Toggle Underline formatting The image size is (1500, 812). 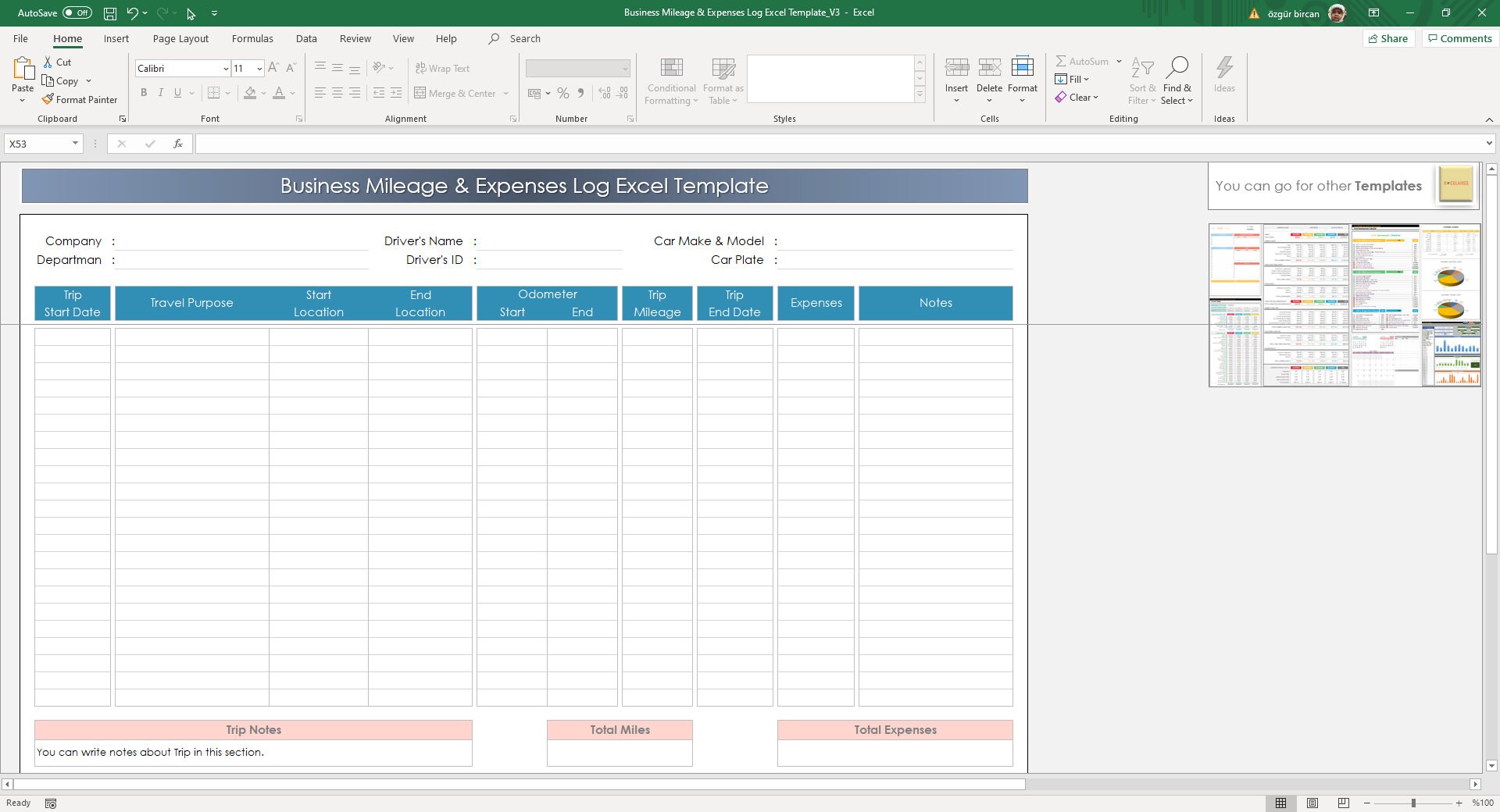pos(178,93)
